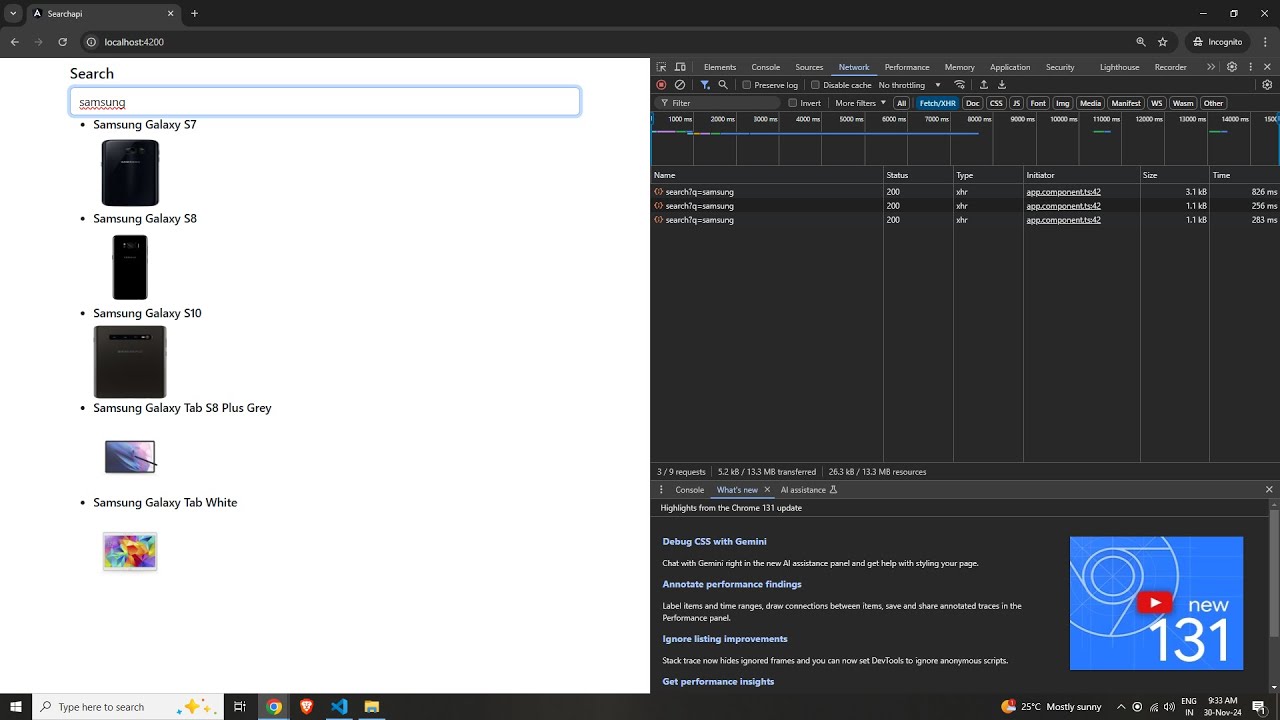Close the What's new drawer tab
The height and width of the screenshot is (720, 1280).
(767, 490)
